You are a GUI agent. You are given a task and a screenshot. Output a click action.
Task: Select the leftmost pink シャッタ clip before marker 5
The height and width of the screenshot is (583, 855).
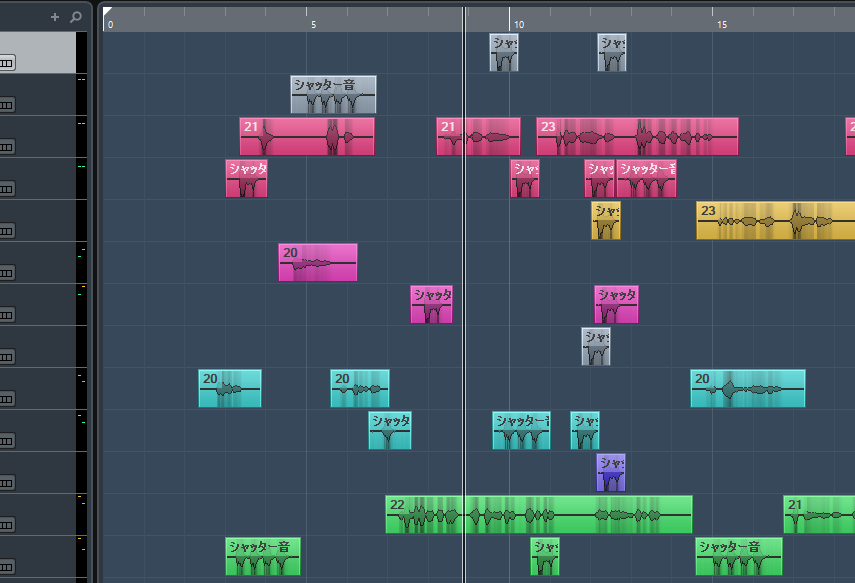(246, 178)
